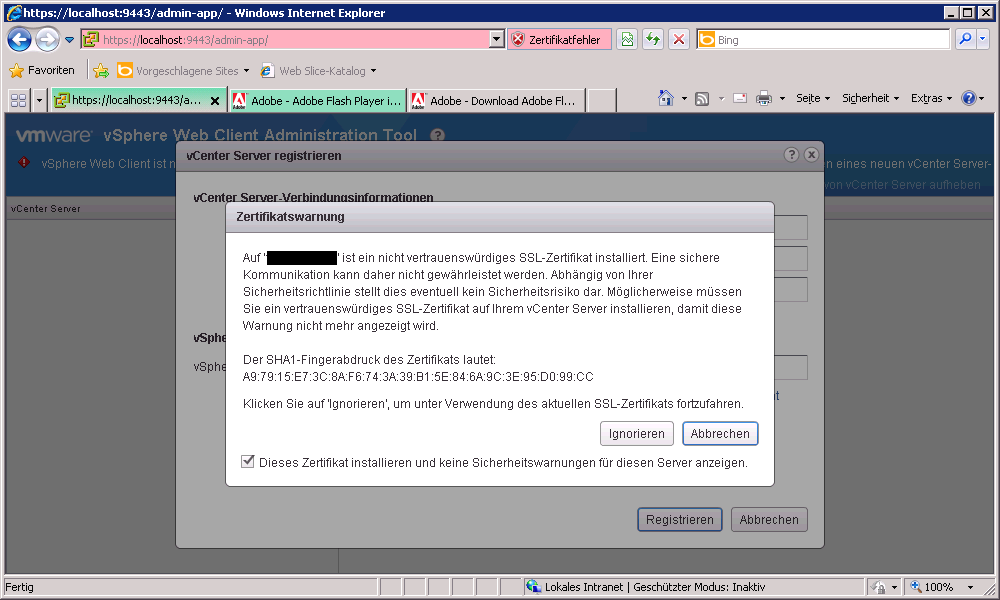Screen dimensions: 1000x600
Task: Click Bing search magnifier icon
Action: (x=965, y=40)
